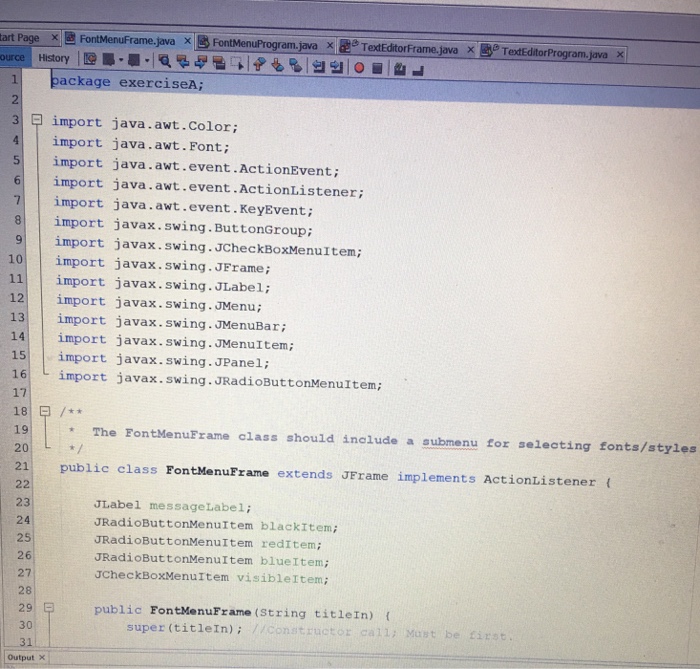Viewport: 700px width, 669px height.
Task: Toggle rectangular selection mode icon
Action: click(x=237, y=64)
